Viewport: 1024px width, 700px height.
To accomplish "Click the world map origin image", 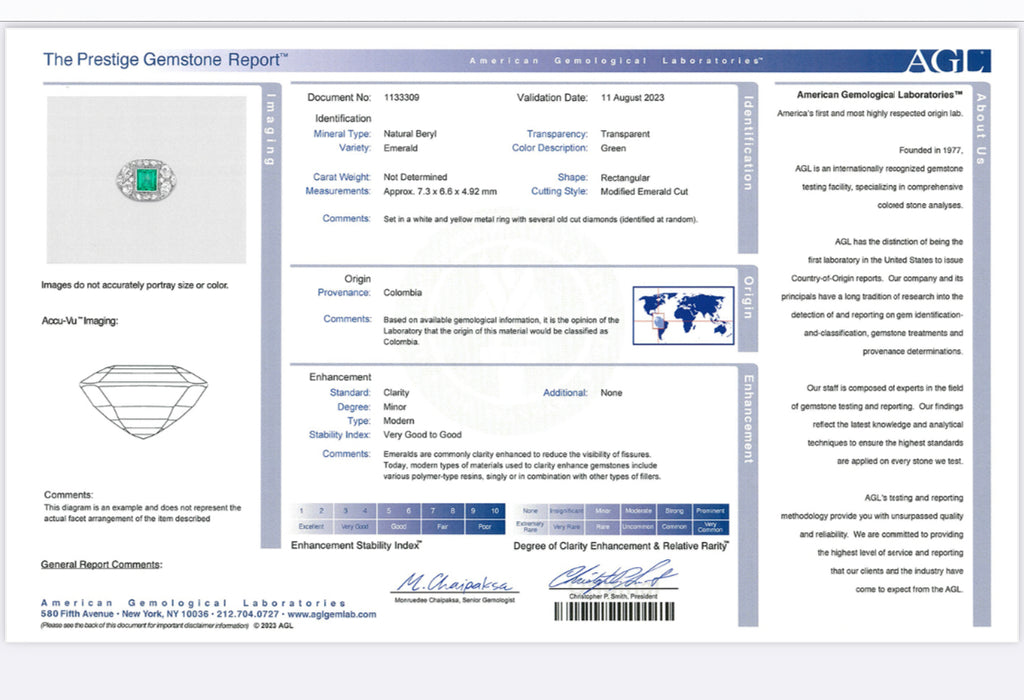I will 682,316.
